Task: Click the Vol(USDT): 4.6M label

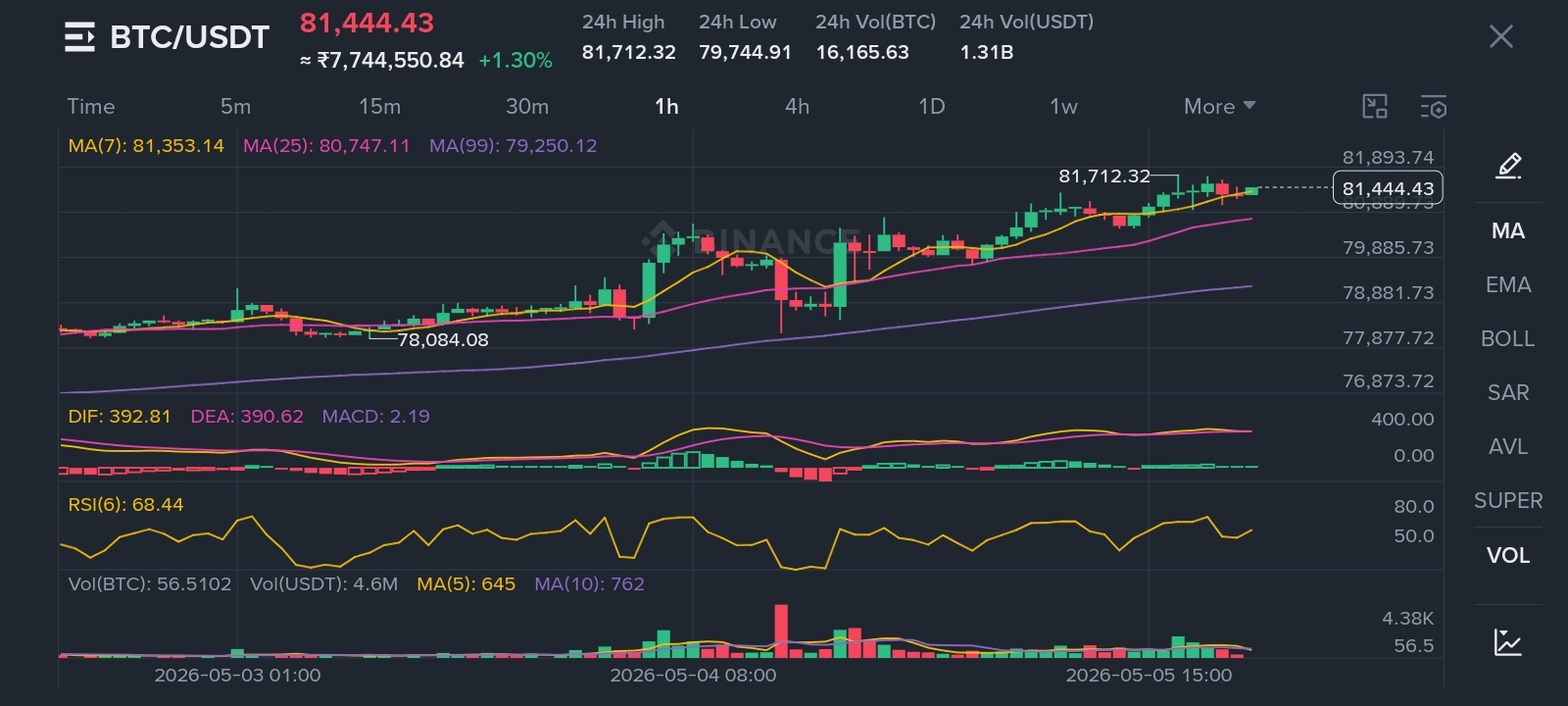Action: 323,583
